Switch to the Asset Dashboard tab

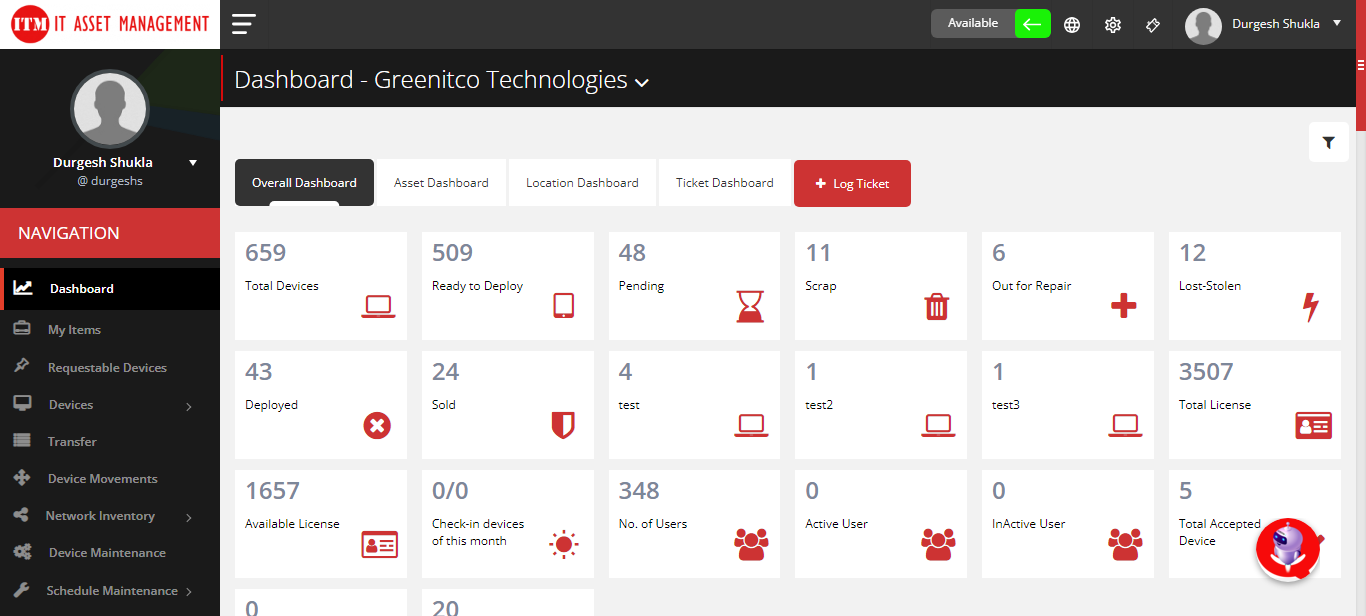tap(441, 183)
